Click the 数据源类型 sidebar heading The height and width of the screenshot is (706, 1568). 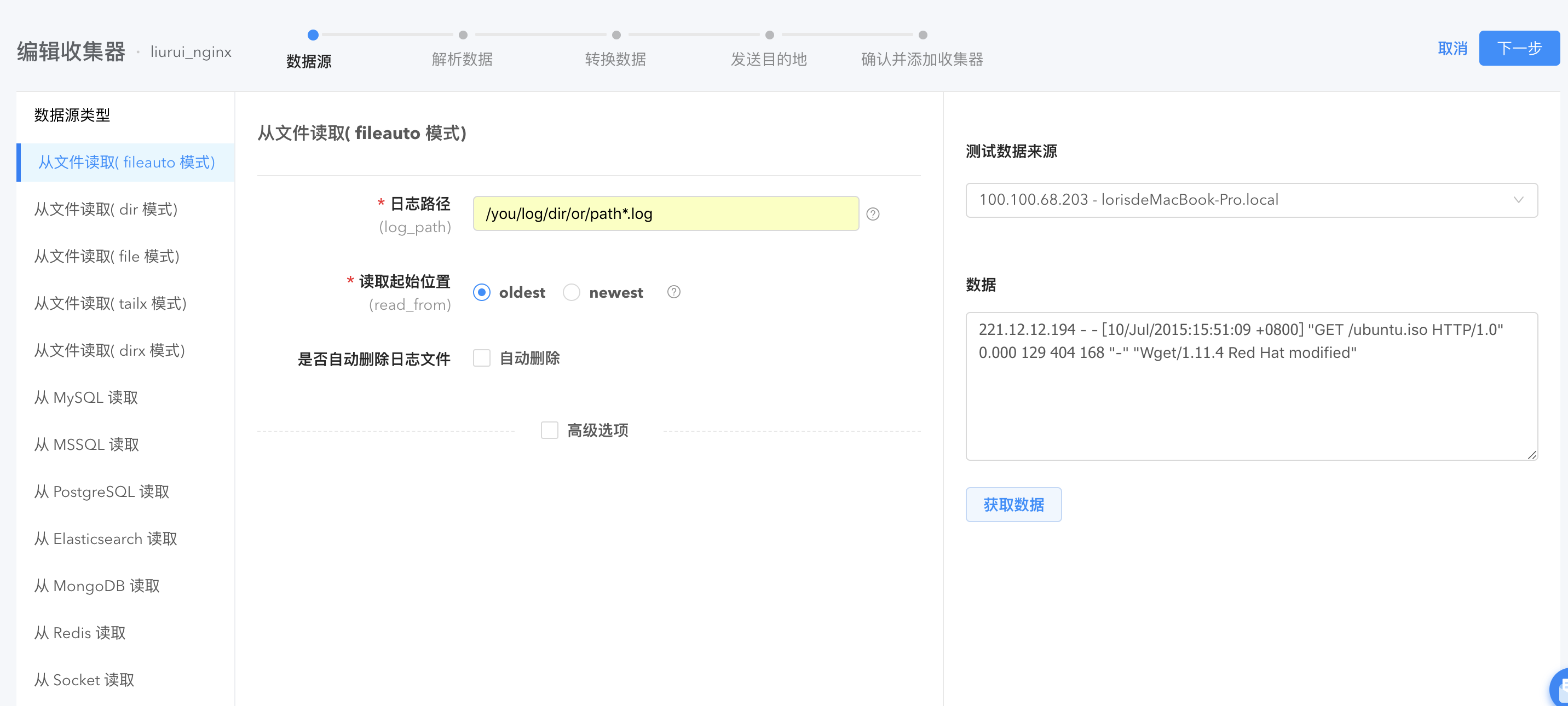click(72, 115)
